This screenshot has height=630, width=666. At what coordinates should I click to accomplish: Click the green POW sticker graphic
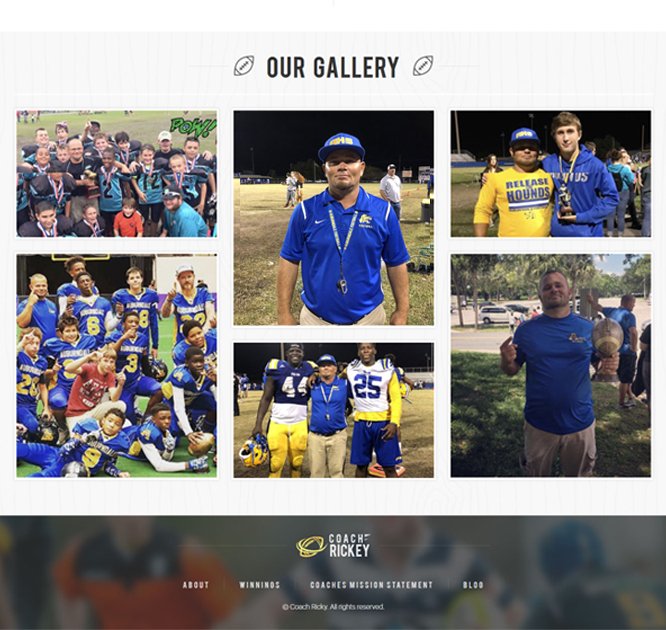[193, 126]
